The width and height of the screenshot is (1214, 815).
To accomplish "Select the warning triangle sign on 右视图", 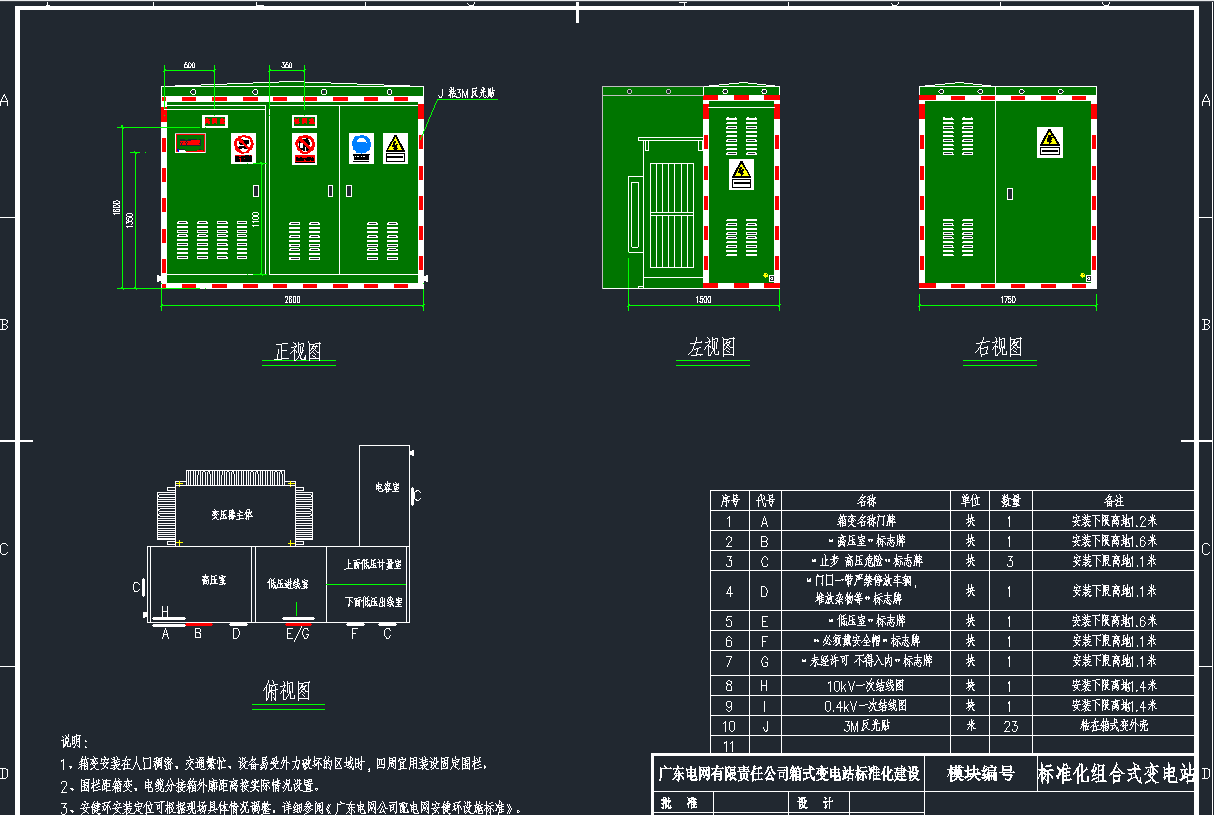I will pyautogui.click(x=1049, y=143).
